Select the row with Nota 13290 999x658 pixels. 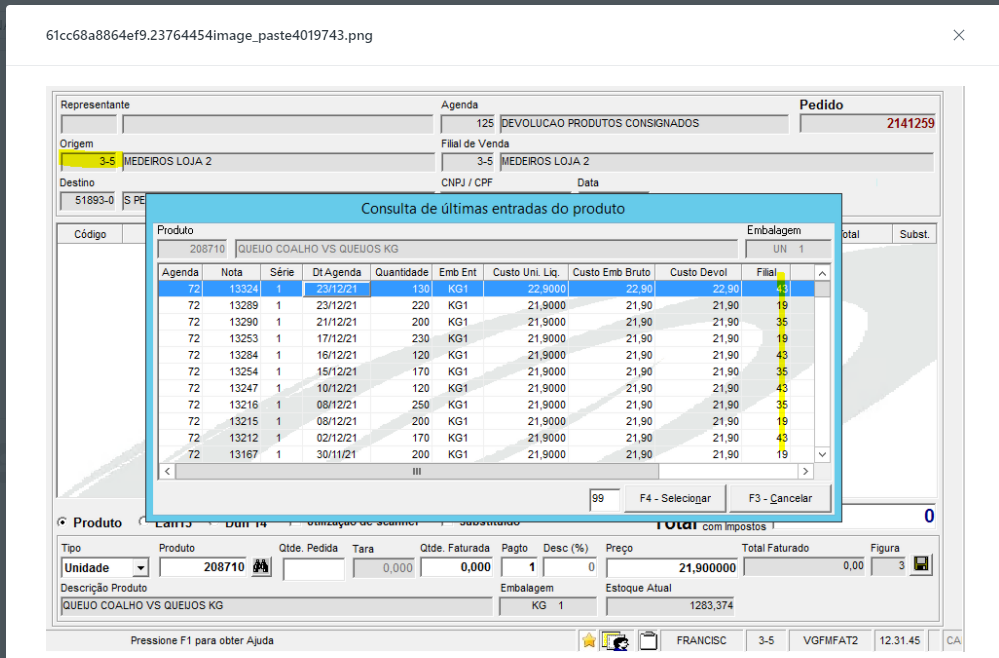pos(486,322)
